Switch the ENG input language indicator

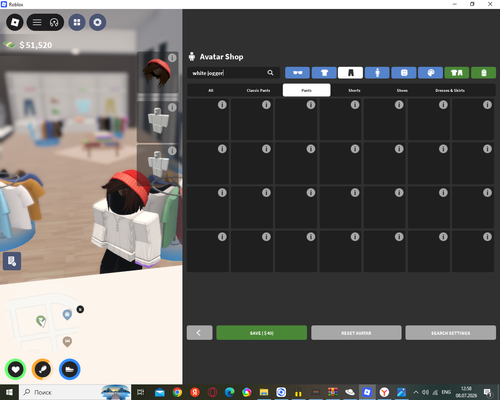tap(446, 392)
